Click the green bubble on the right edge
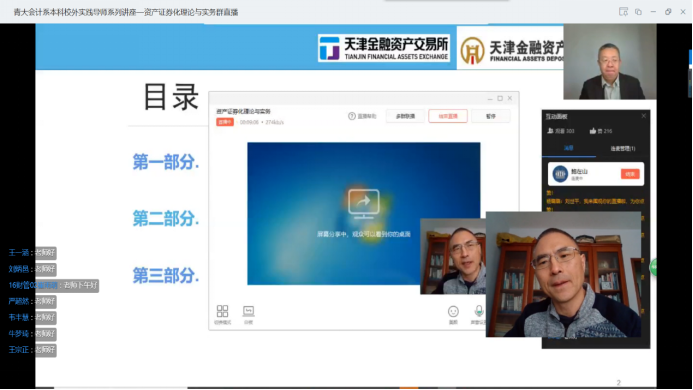This screenshot has height=390, width=693. pos(653,267)
